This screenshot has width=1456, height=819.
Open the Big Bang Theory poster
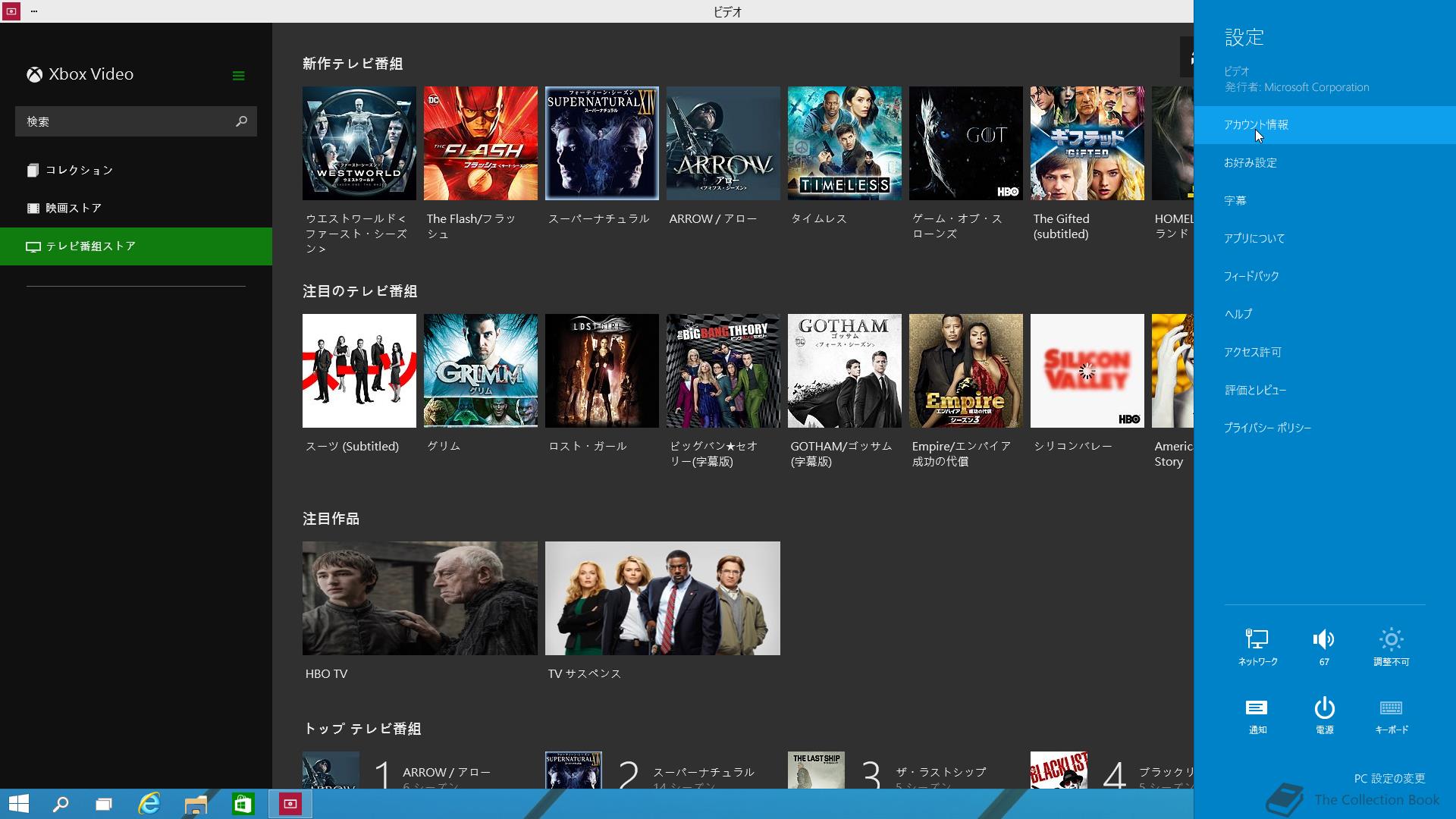(723, 371)
